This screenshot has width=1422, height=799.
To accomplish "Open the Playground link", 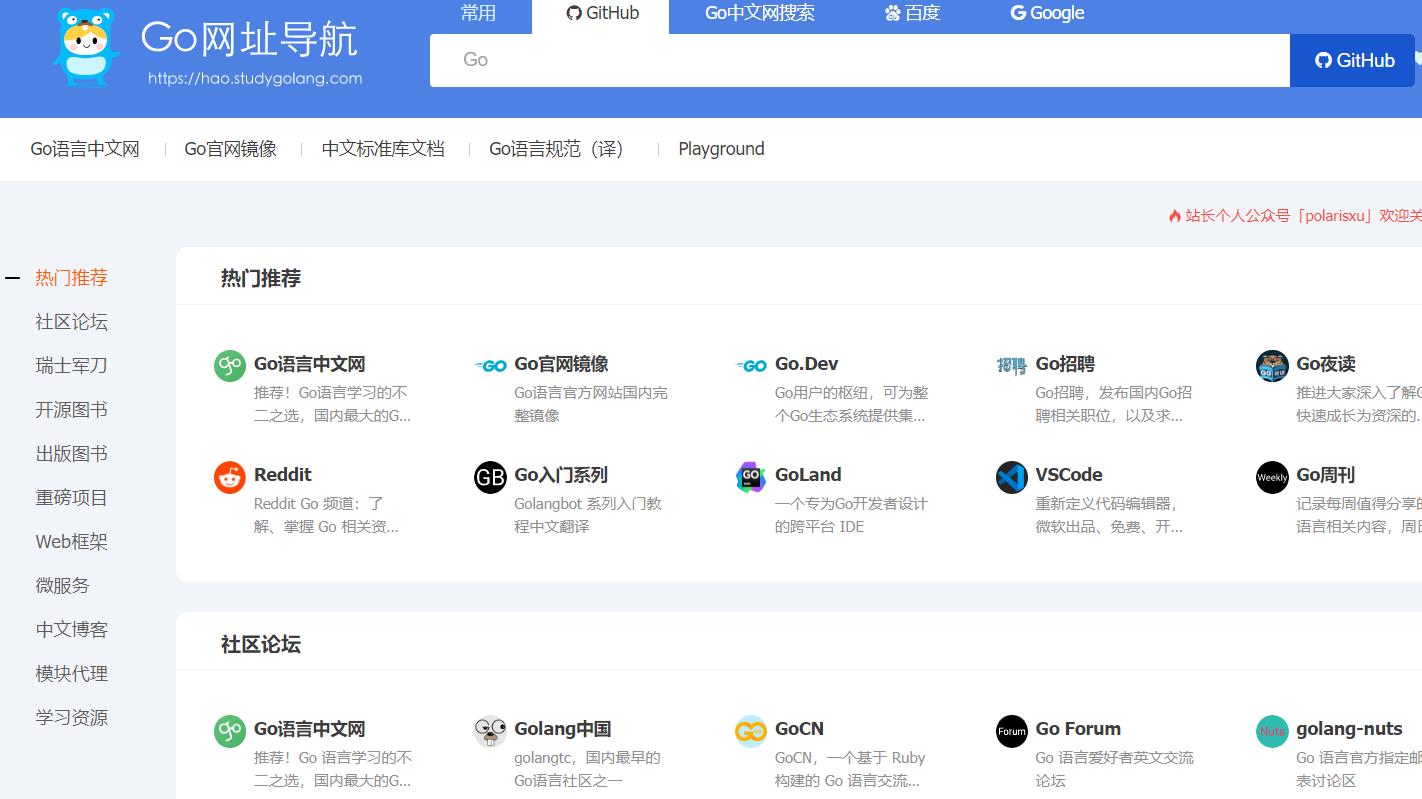I will pyautogui.click(x=721, y=149).
